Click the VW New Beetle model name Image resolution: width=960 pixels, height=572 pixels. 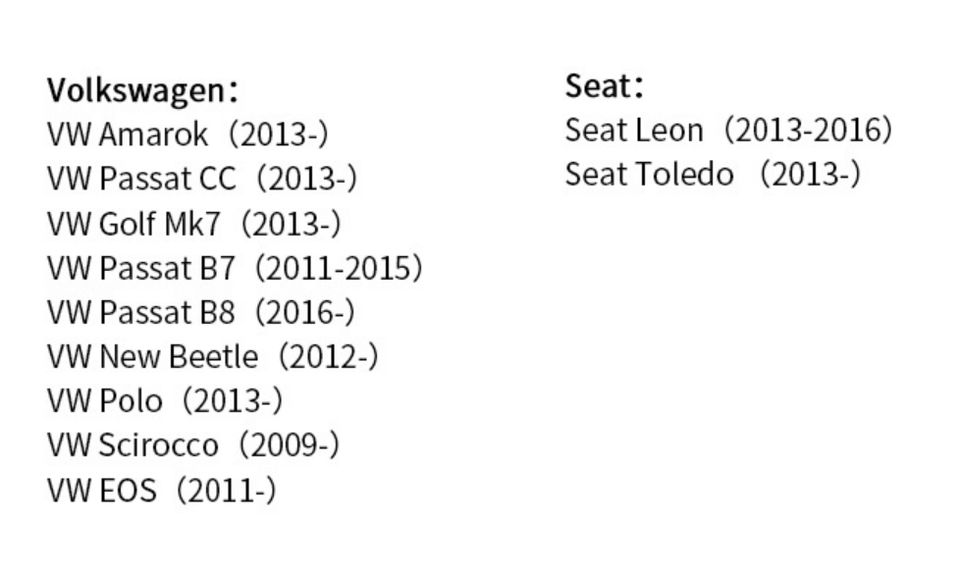(x=152, y=356)
